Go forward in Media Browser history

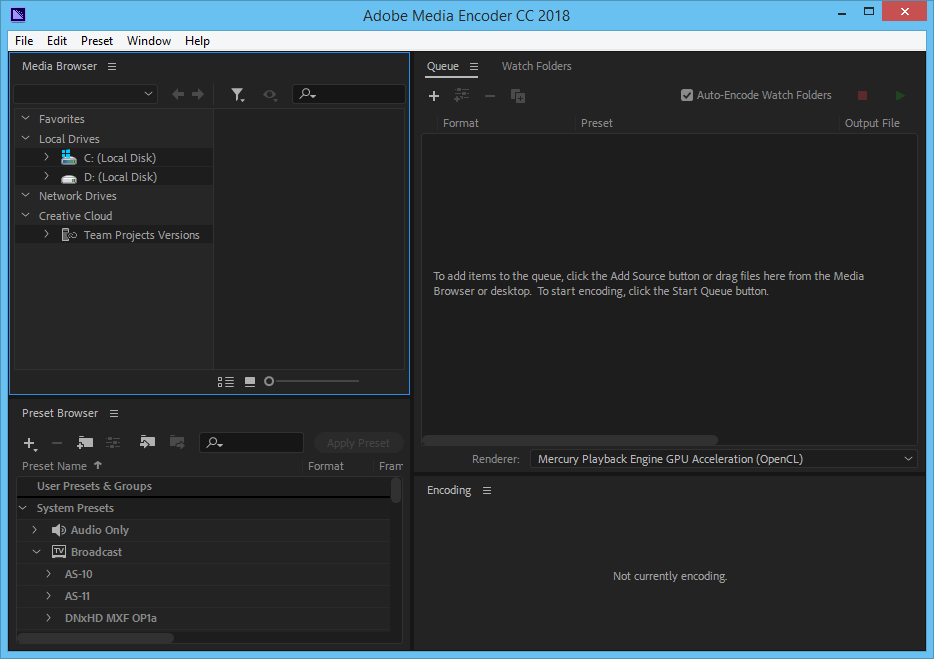click(198, 94)
